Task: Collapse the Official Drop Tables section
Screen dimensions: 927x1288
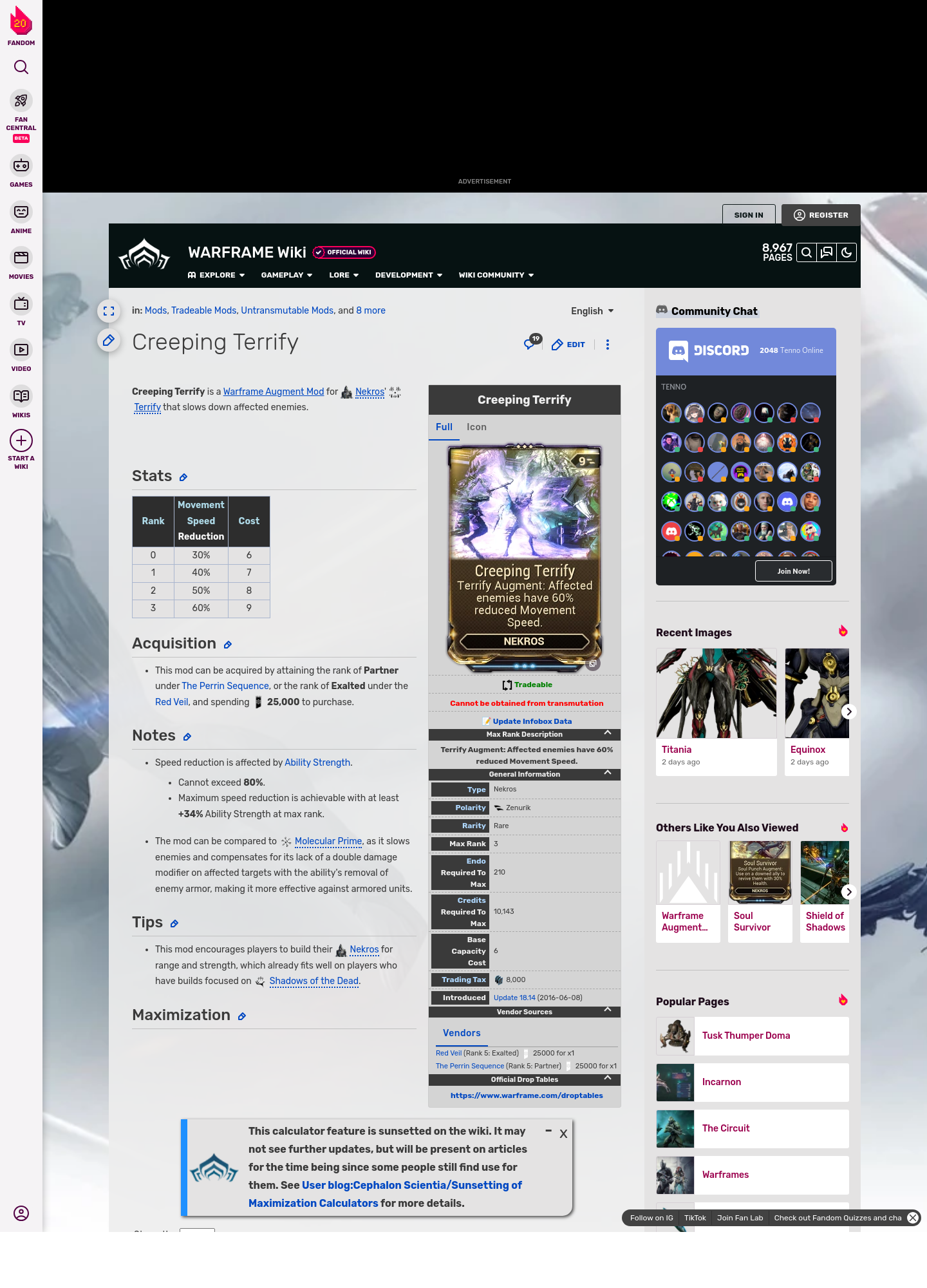Action: pyautogui.click(x=608, y=1079)
